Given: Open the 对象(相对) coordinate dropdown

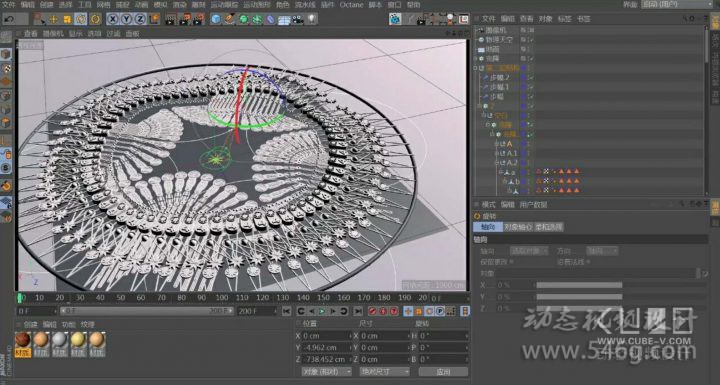Looking at the screenshot, I should (326, 371).
